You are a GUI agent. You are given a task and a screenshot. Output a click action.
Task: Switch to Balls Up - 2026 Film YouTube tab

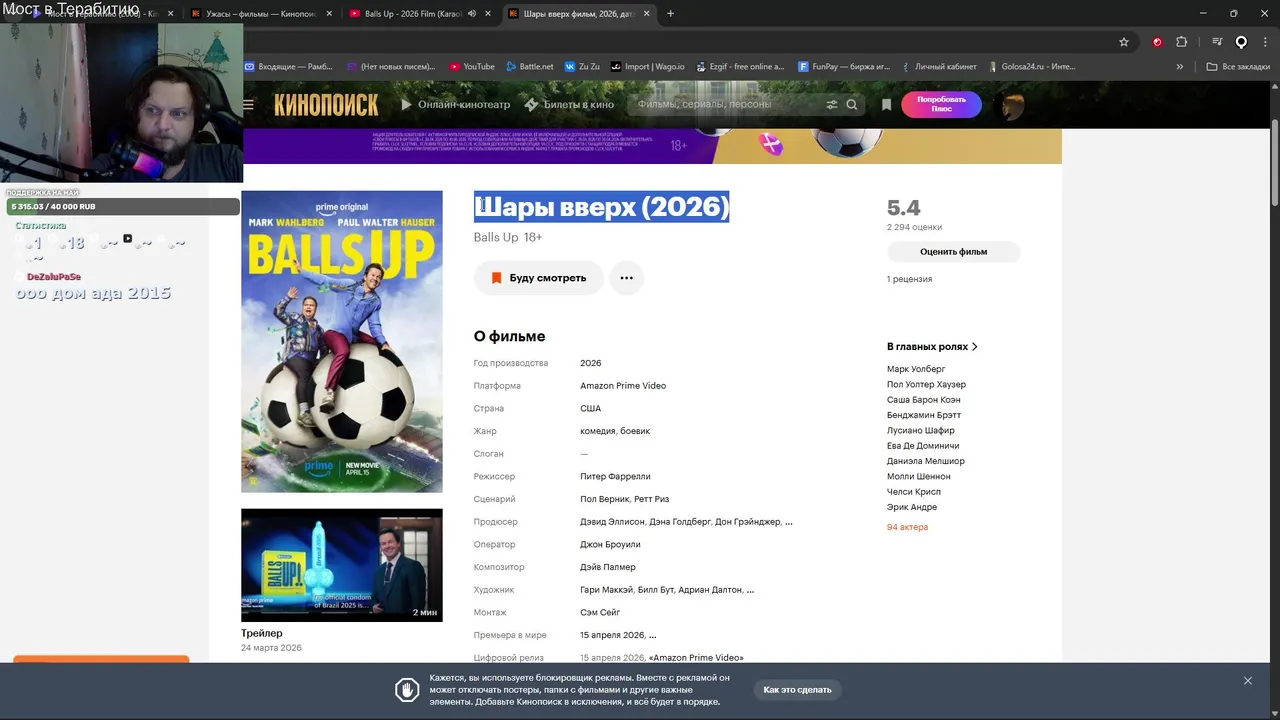404,14
